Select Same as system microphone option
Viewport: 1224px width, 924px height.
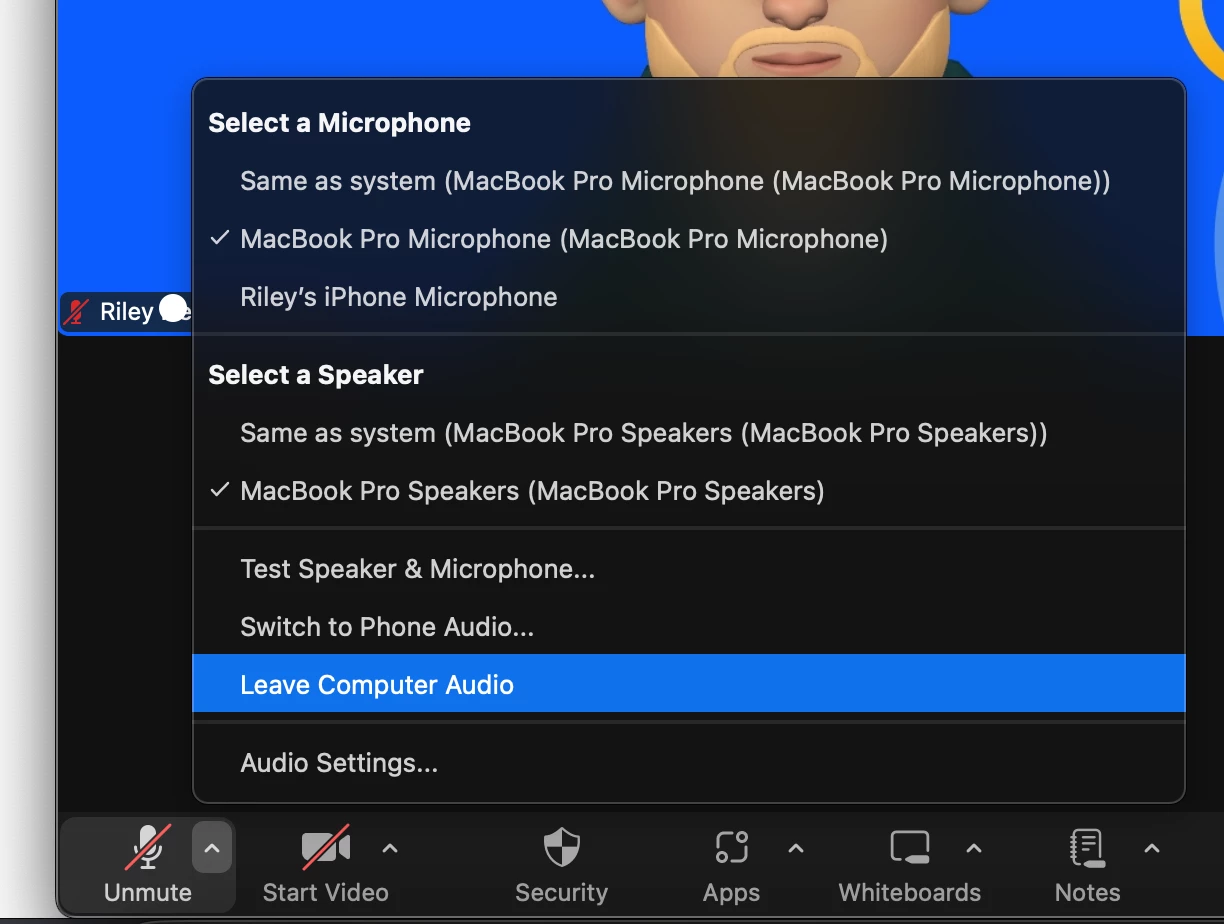point(688,181)
